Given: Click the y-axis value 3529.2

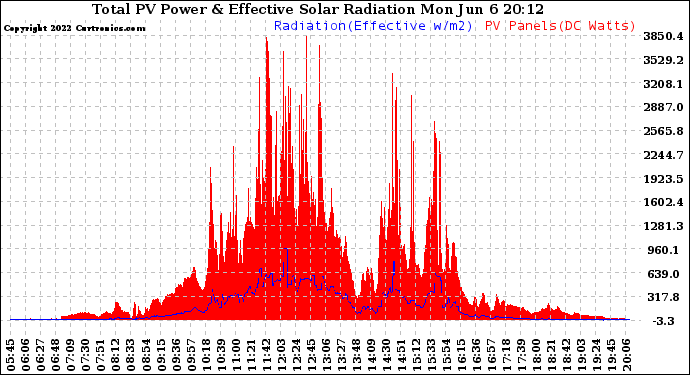Looking at the screenshot, I should point(663,60).
